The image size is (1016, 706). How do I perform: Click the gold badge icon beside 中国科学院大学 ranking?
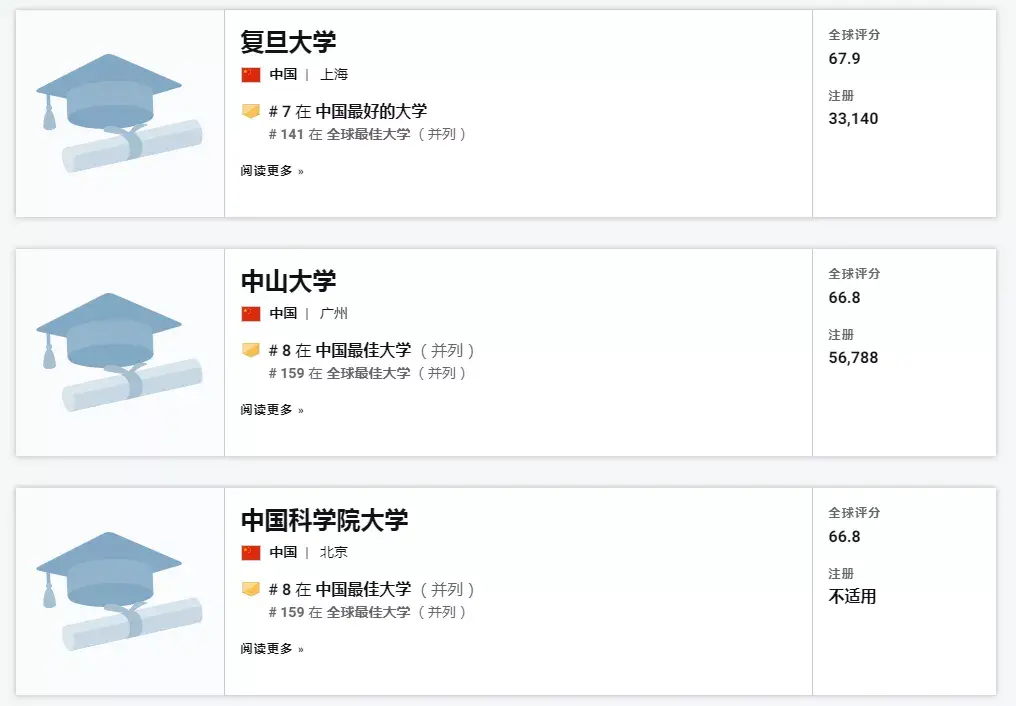click(251, 589)
